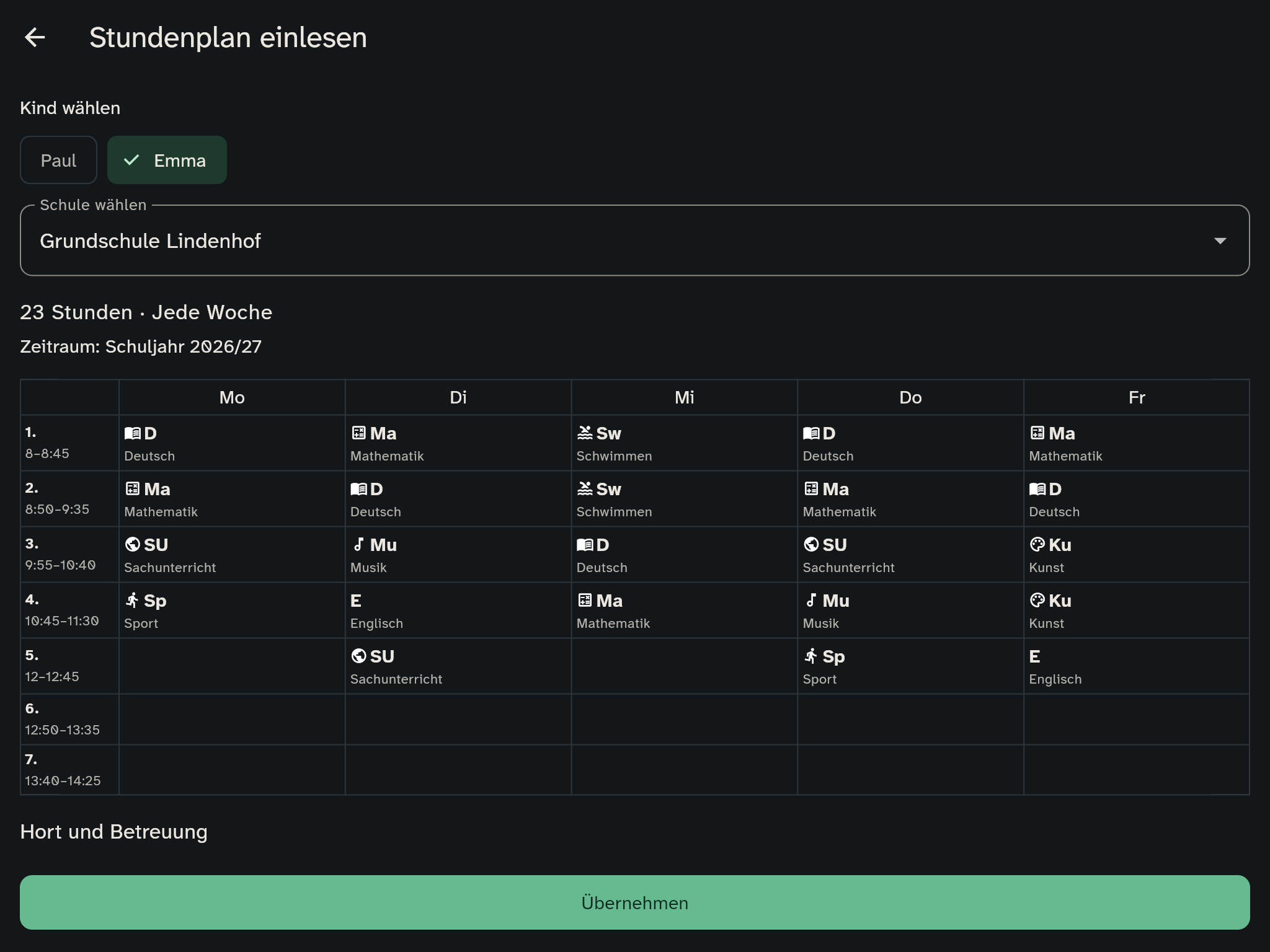Select Tuesday fourth-period Englisch cell

click(458, 610)
